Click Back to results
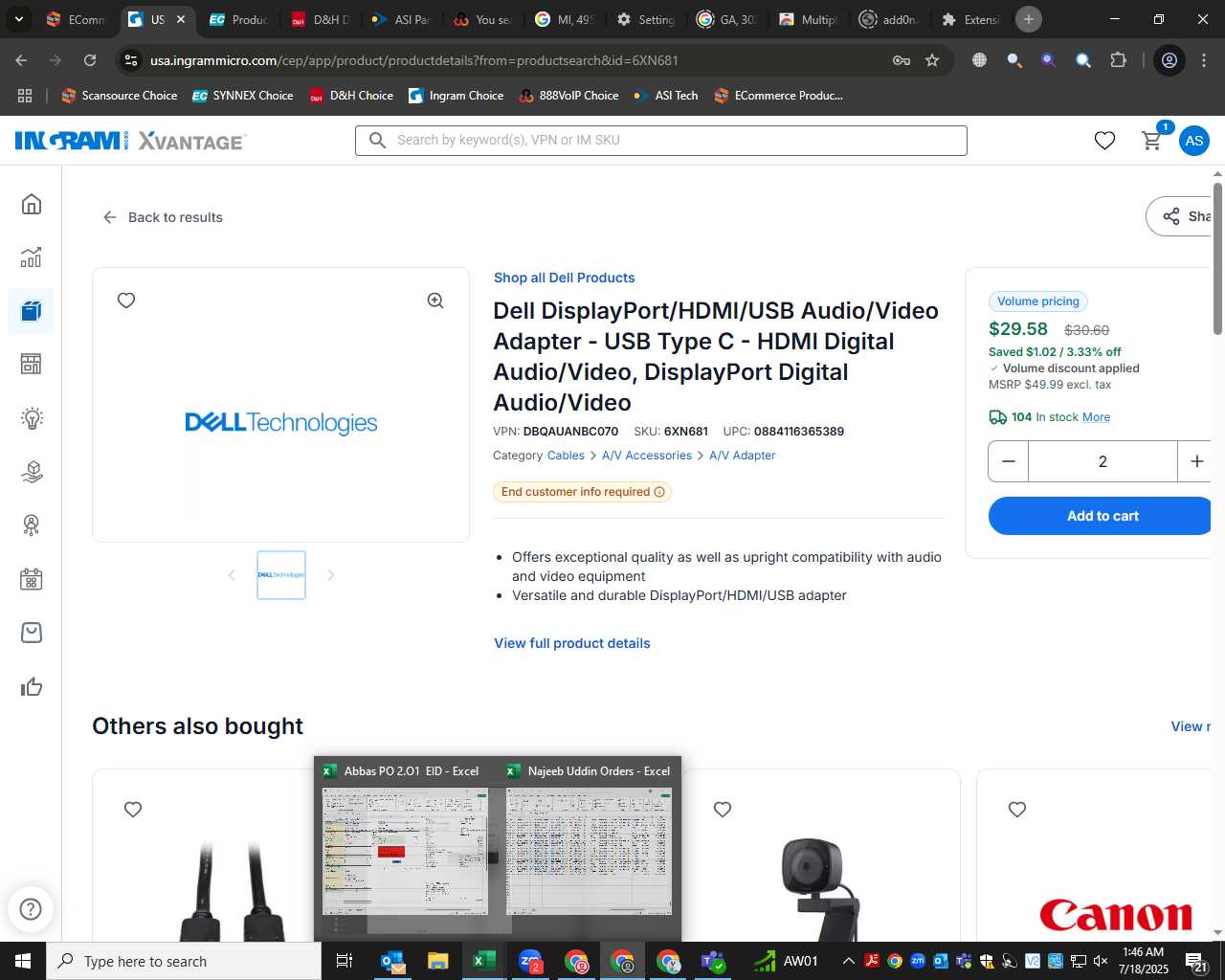1225x980 pixels. [x=163, y=217]
